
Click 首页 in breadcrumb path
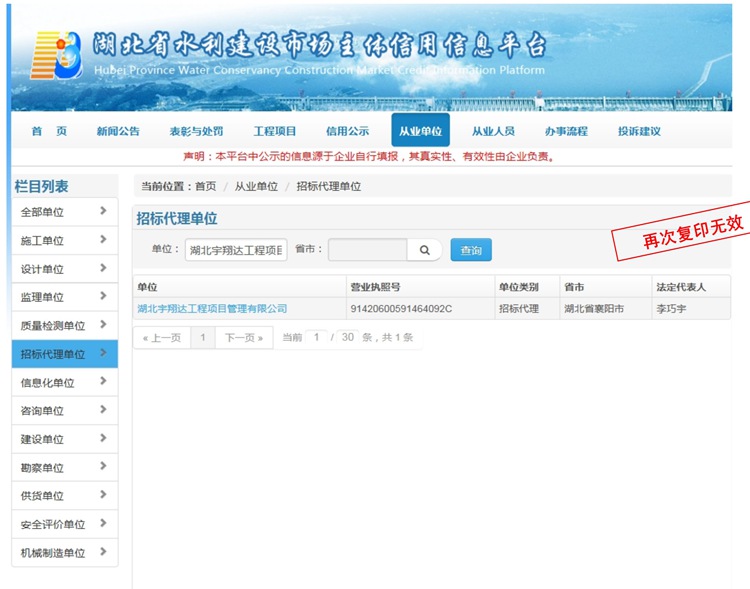click(206, 186)
